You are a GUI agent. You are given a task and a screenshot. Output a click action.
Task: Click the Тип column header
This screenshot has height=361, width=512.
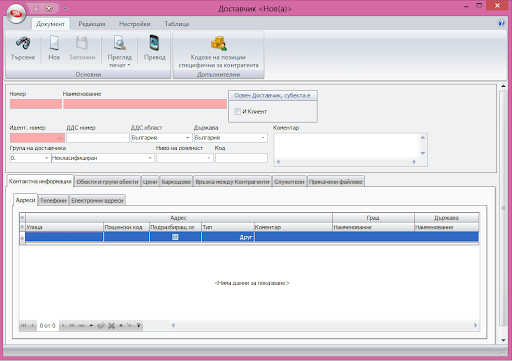(228, 227)
